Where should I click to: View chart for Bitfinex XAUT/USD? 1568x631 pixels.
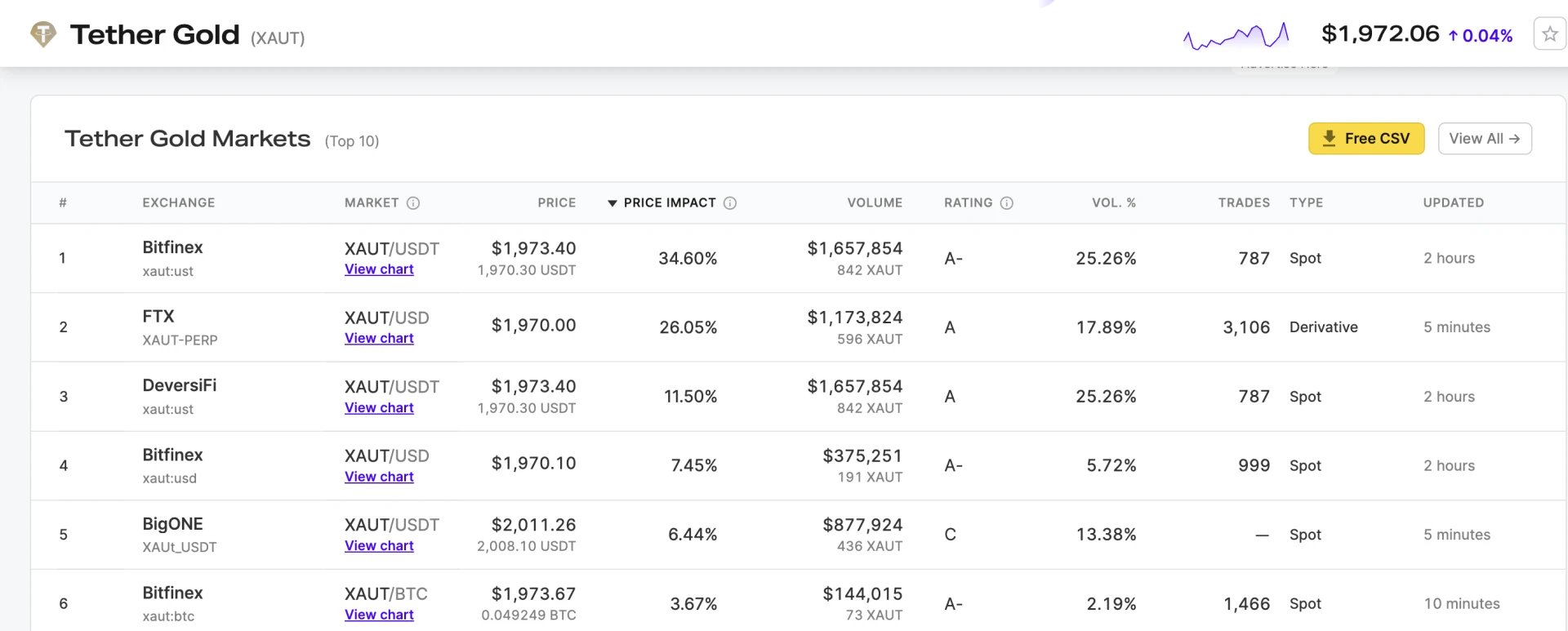click(x=379, y=477)
